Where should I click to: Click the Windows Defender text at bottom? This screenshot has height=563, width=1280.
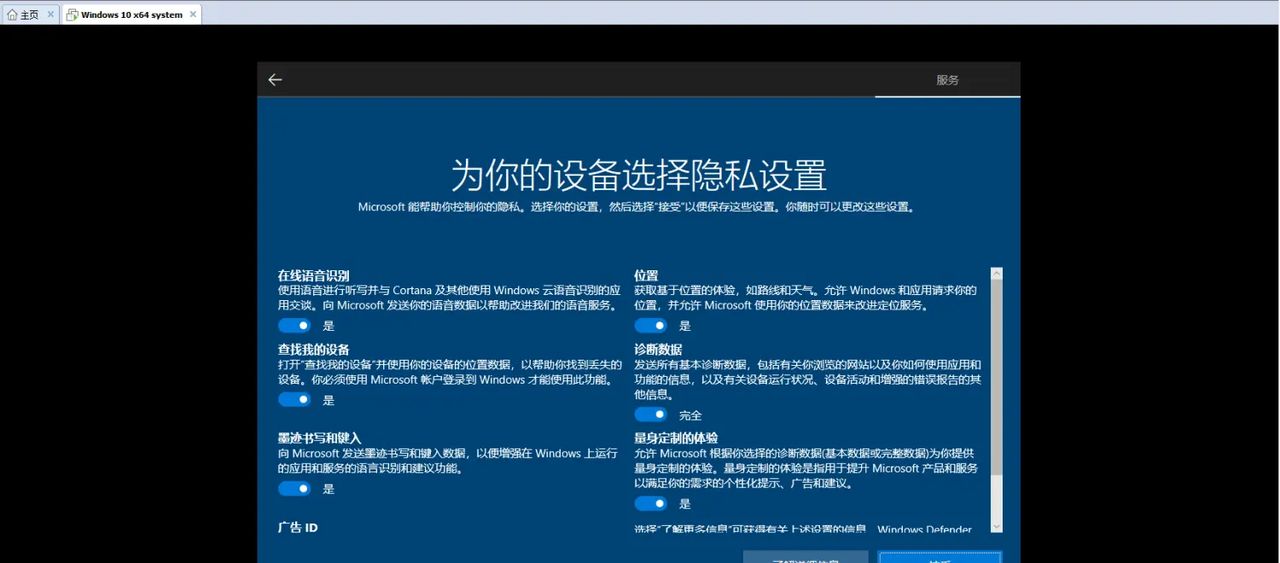924,529
